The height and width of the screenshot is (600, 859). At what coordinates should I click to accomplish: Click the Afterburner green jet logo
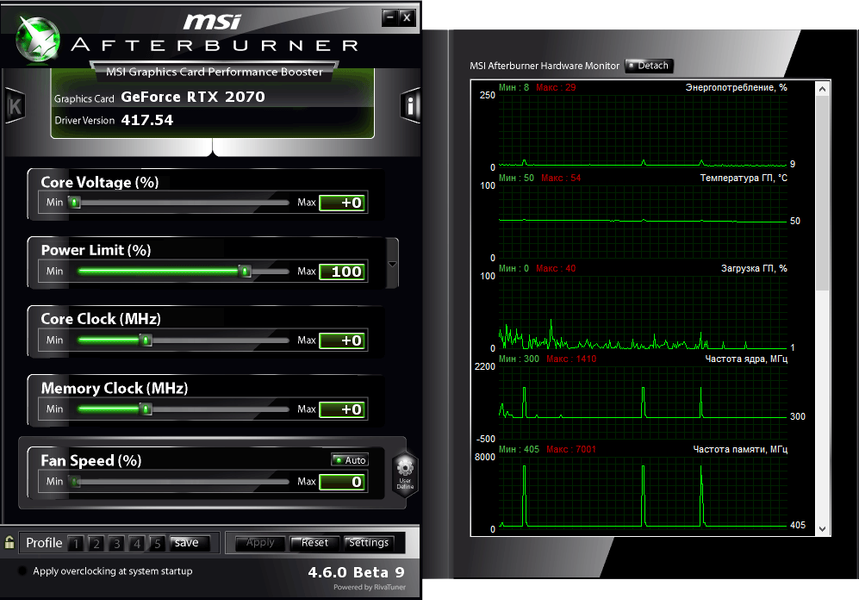click(37, 38)
